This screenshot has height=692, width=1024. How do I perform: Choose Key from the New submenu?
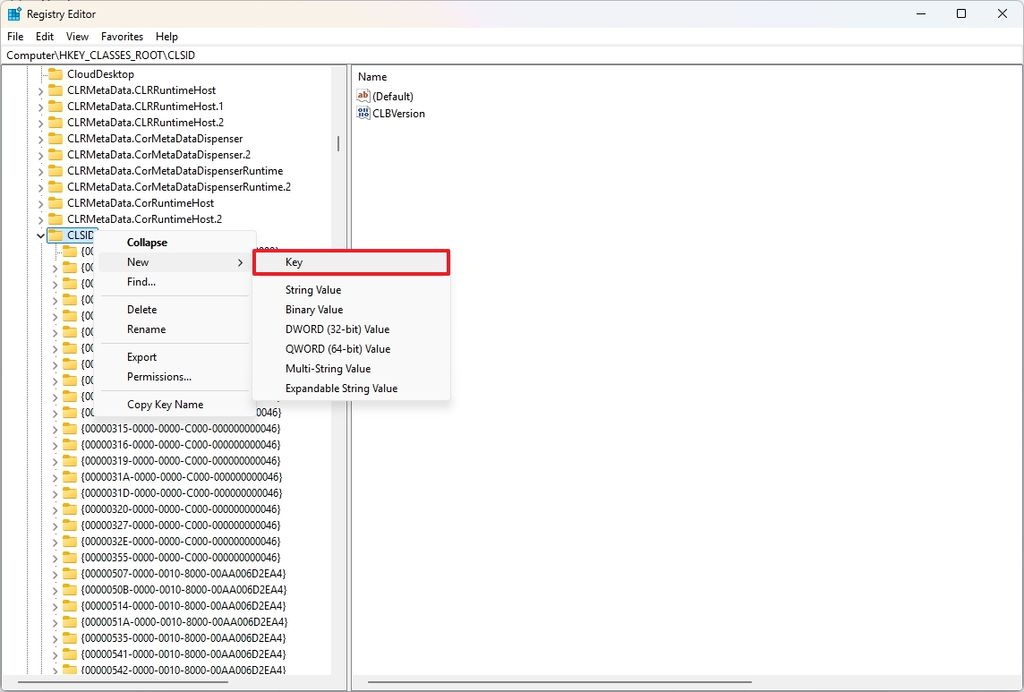click(296, 262)
